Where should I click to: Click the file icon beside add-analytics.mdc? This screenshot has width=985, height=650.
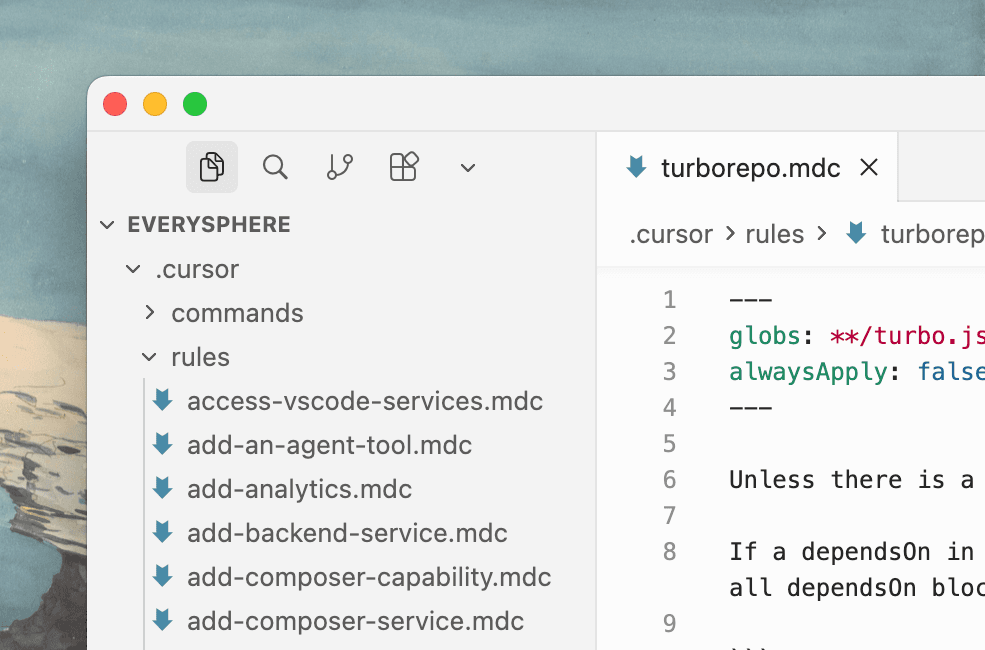[x=162, y=489]
